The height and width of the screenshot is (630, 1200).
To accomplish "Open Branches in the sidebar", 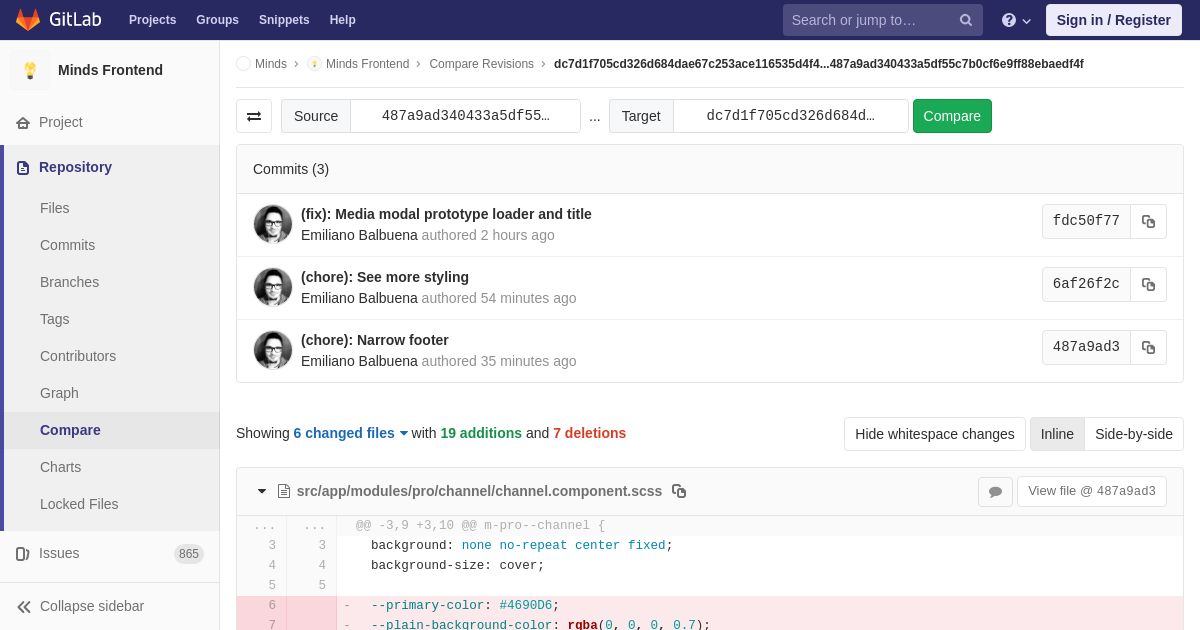I will [69, 282].
